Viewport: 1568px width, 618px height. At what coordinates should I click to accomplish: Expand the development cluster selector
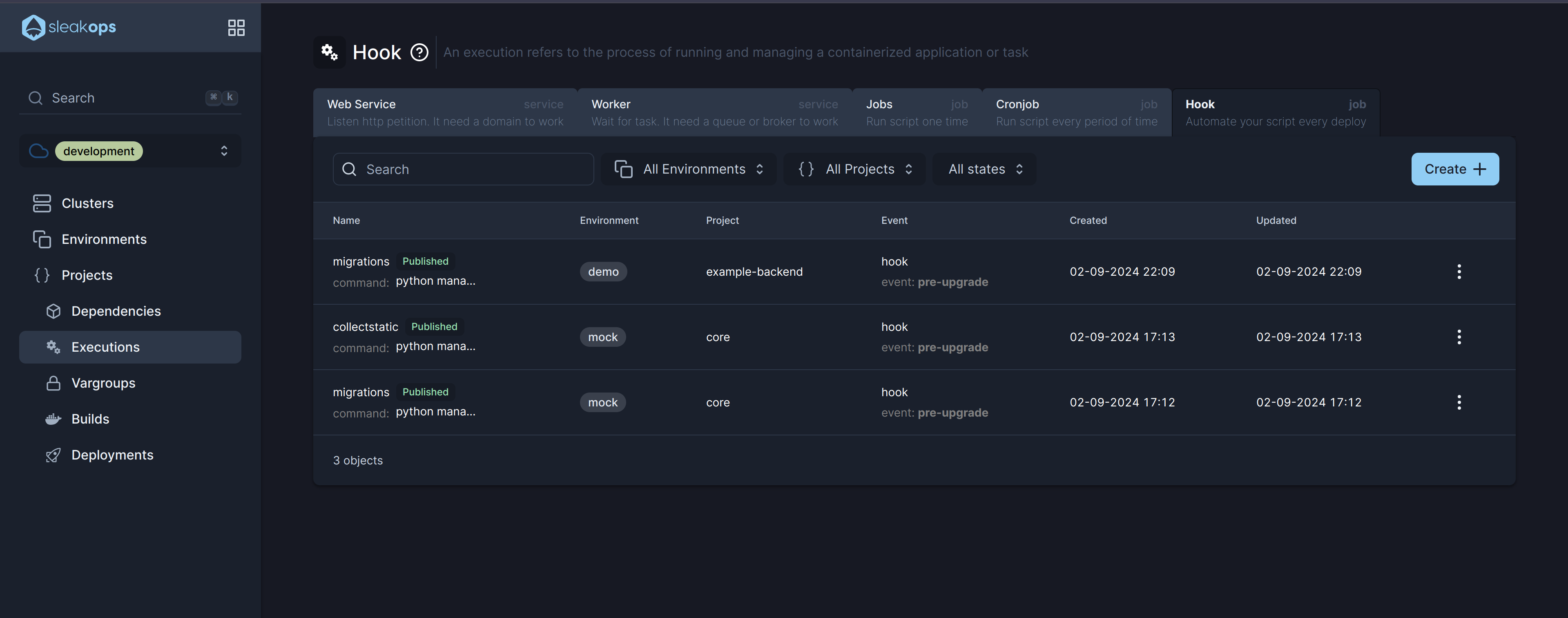(130, 151)
